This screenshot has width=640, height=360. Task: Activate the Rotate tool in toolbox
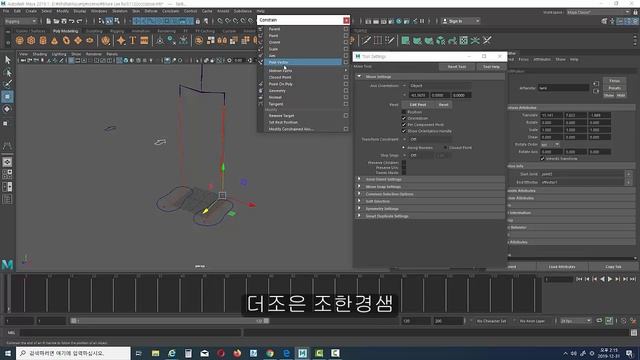click(7, 109)
